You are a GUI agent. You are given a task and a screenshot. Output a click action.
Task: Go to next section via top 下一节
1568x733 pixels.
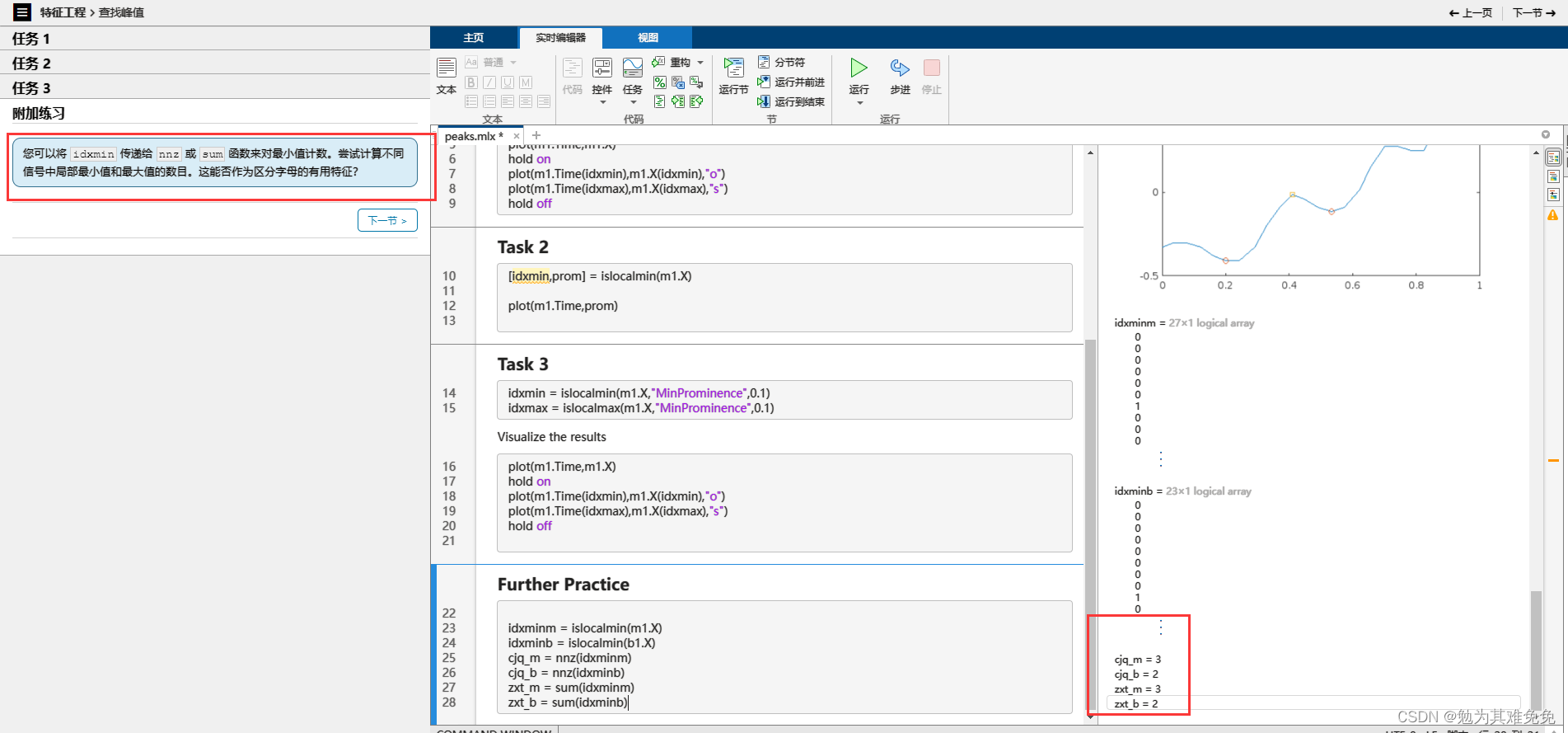[1534, 12]
